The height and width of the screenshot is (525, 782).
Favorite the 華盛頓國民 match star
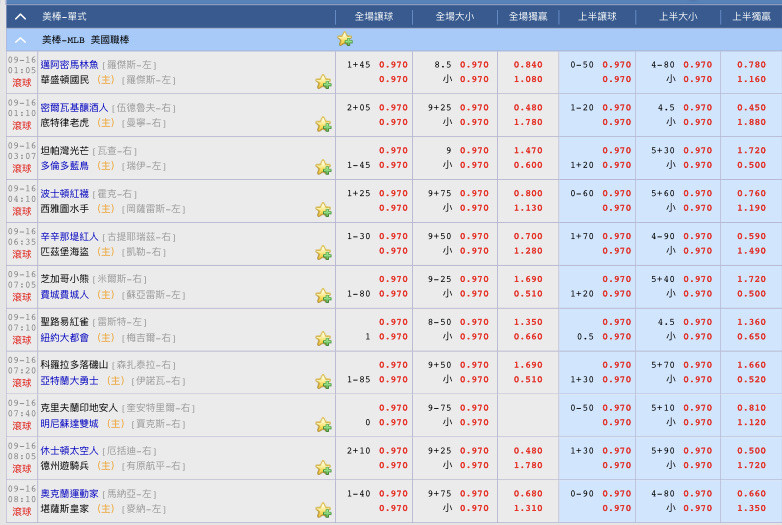323,81
